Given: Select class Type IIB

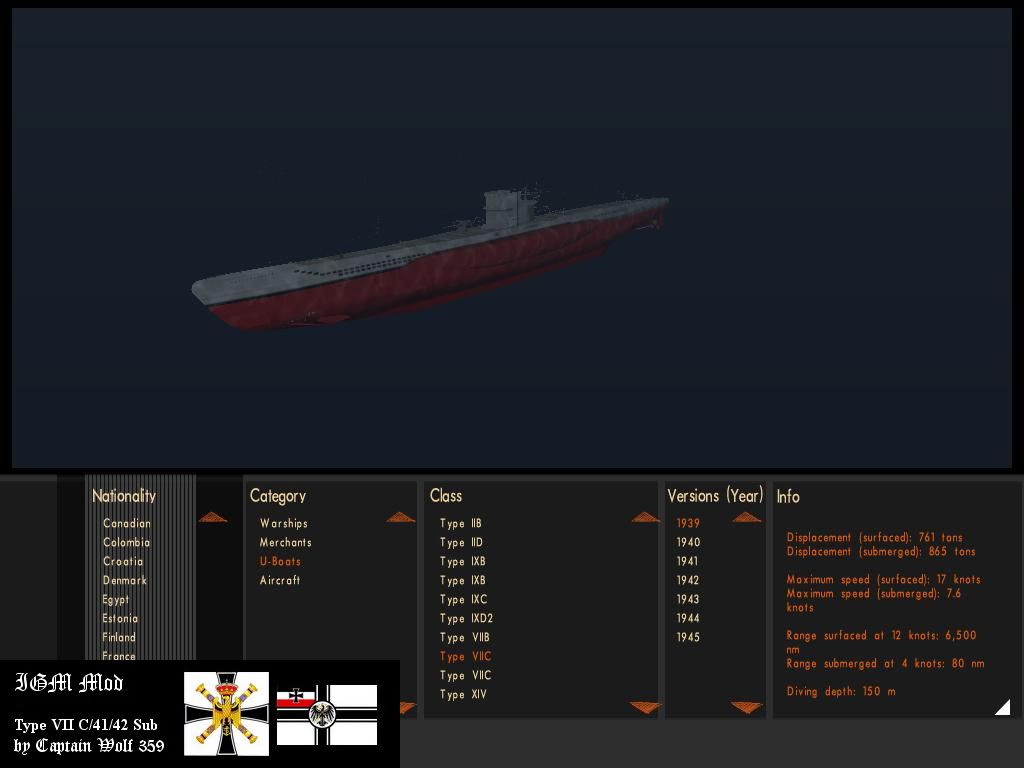Looking at the screenshot, I should [x=460, y=523].
